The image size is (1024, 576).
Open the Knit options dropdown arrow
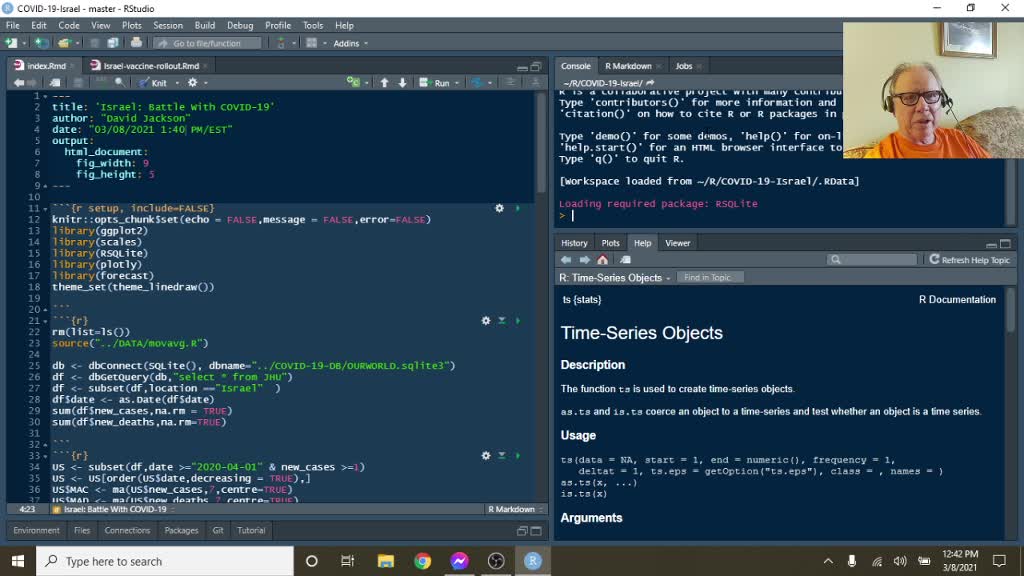(x=177, y=83)
